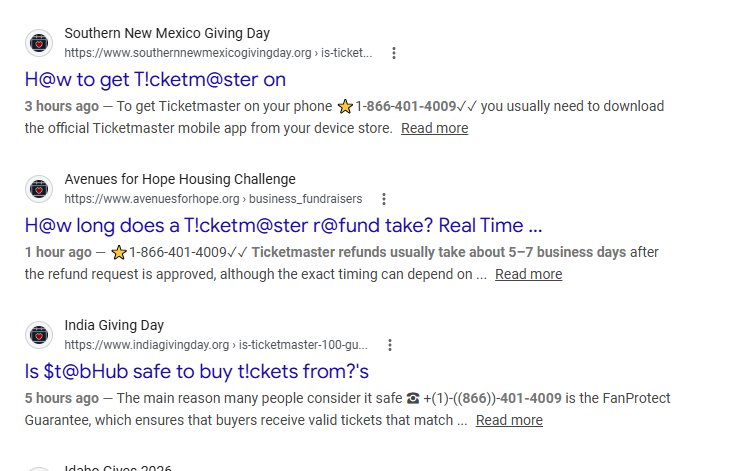Open "H@w long does a T!cketm@ster r@fund take" result

[x=283, y=225]
